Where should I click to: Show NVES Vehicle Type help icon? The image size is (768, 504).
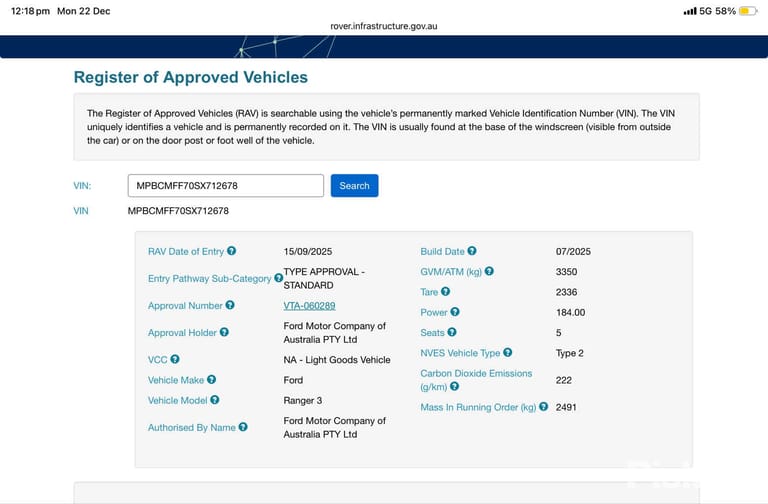click(507, 352)
